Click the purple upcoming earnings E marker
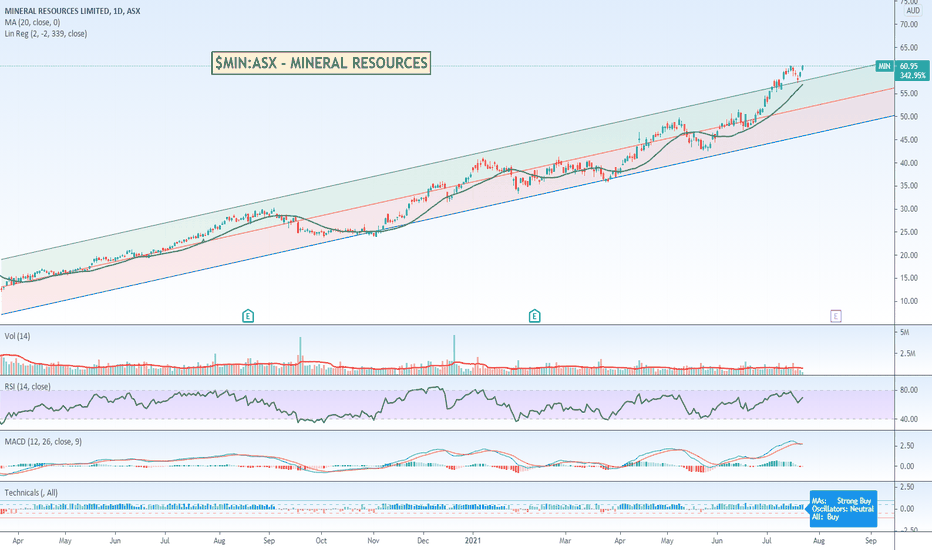Viewport: 932px width, 550px height. click(836, 316)
